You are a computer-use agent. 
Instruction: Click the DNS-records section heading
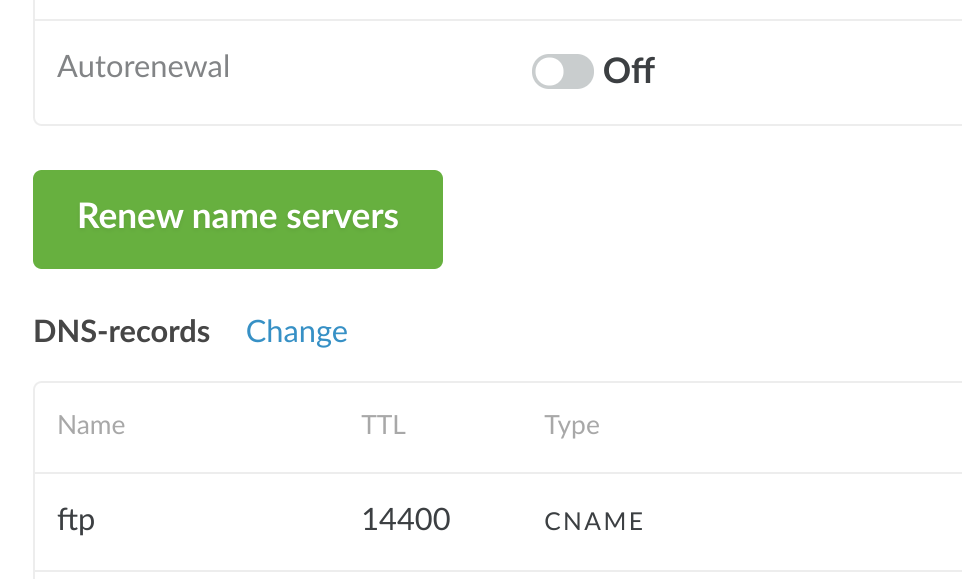click(x=122, y=332)
